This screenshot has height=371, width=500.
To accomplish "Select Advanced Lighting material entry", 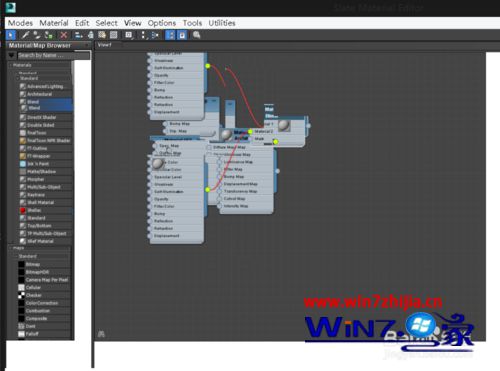I will [45, 86].
